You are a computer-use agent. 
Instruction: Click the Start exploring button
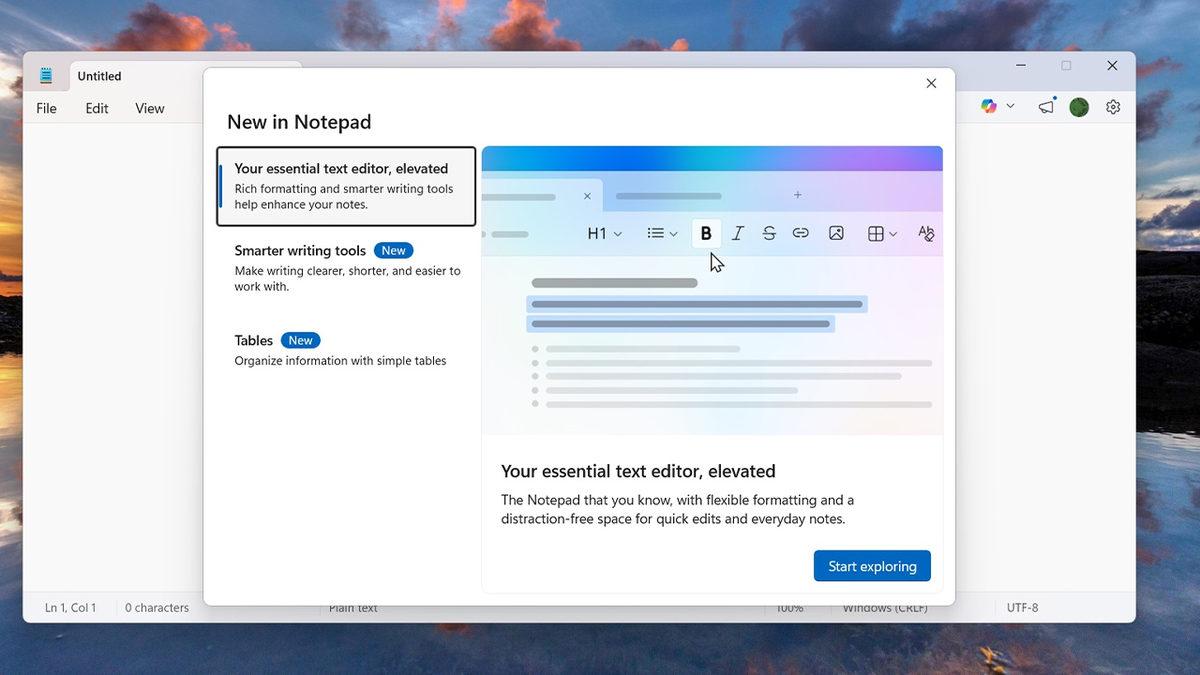pos(871,565)
